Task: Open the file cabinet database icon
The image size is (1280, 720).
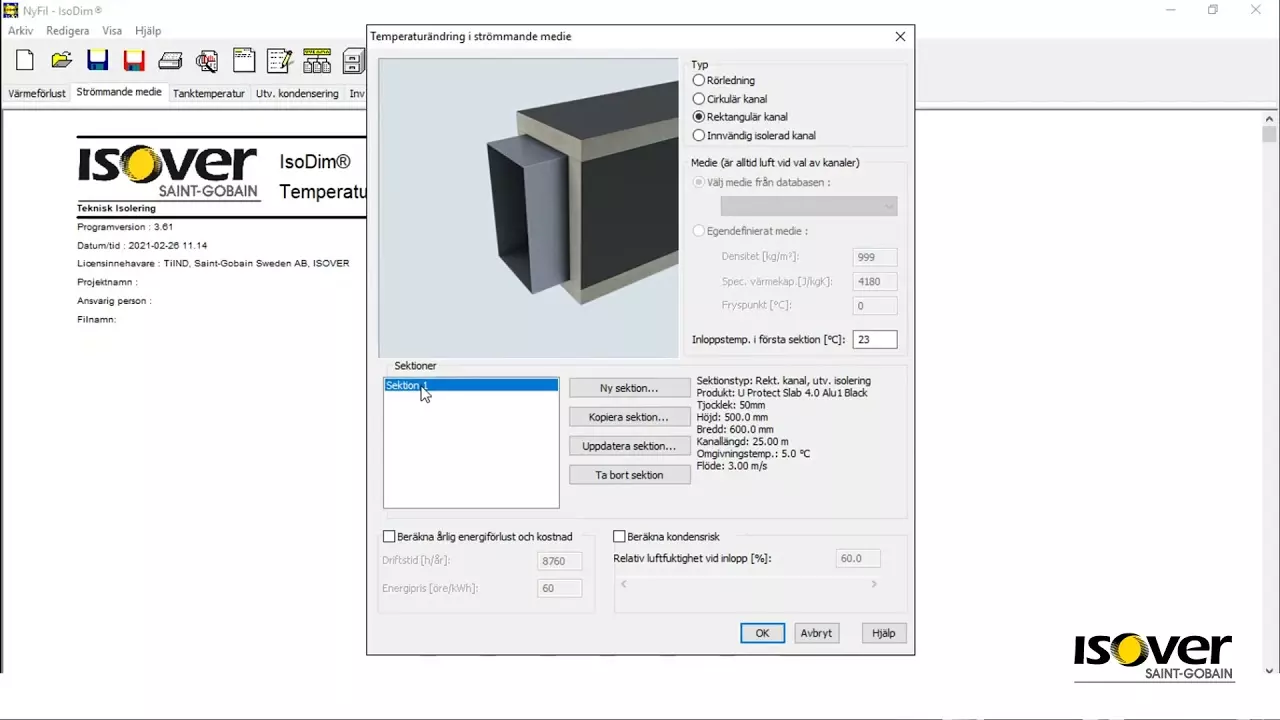Action: click(353, 61)
